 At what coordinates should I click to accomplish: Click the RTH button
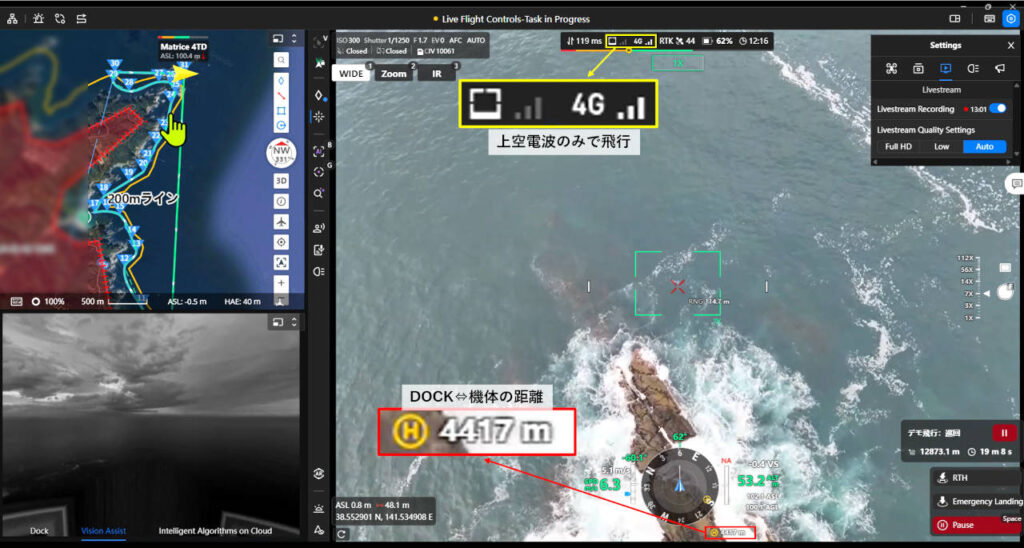pyautogui.click(x=977, y=478)
